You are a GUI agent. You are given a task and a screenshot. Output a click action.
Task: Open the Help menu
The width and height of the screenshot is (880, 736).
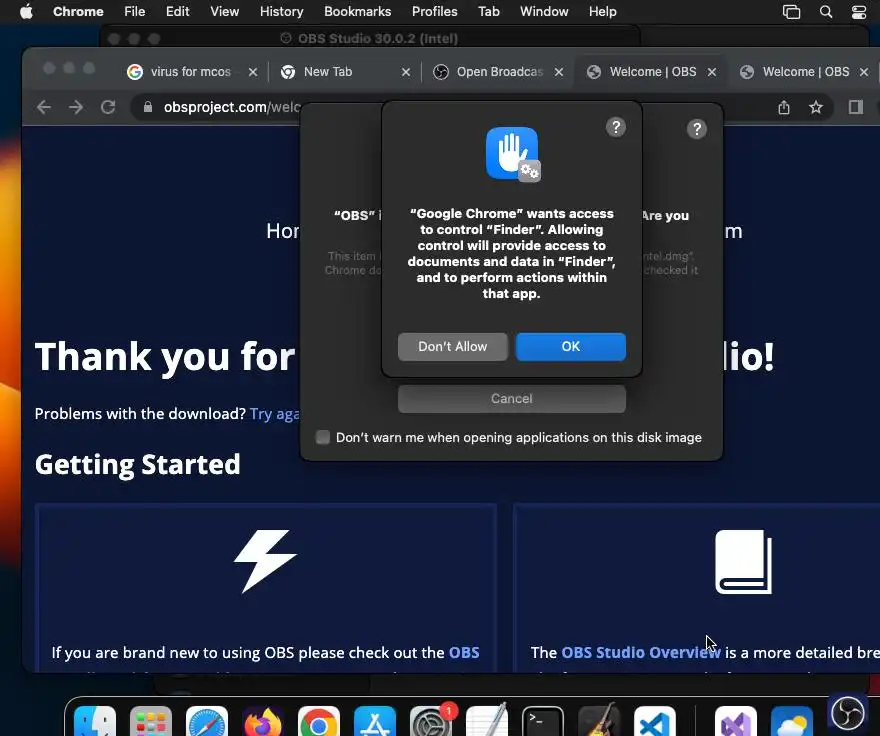[x=602, y=11]
